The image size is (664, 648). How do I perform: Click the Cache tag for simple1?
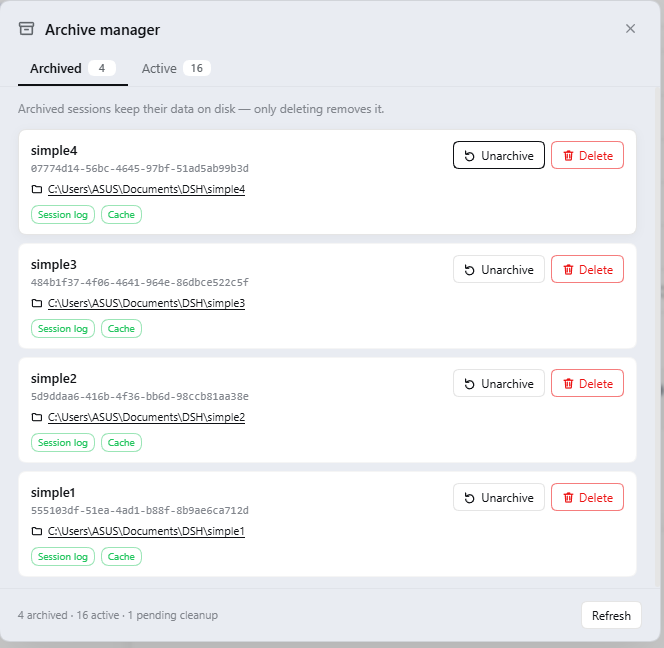click(121, 557)
